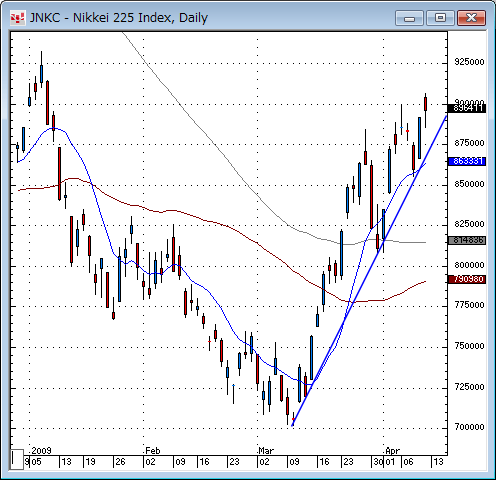Viewport: 496px width, 480px height.
Task: Minimize the JNKC chart window
Action: point(409,18)
